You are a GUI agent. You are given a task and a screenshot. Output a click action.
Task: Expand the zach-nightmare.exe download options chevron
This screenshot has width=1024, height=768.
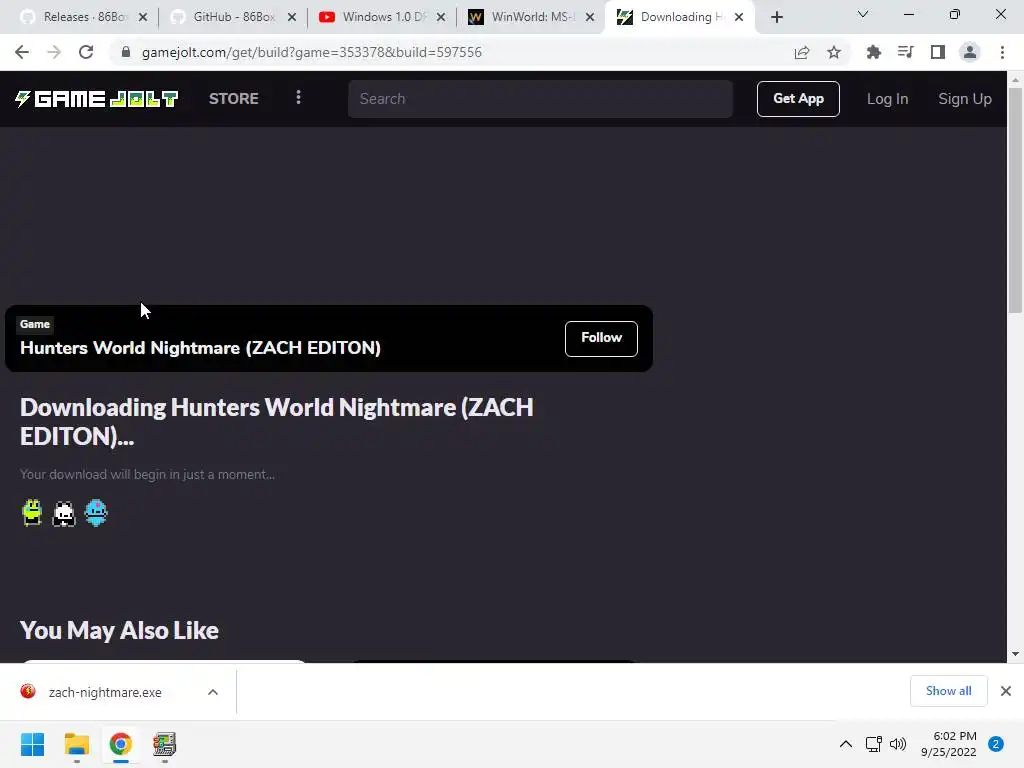coord(213,692)
